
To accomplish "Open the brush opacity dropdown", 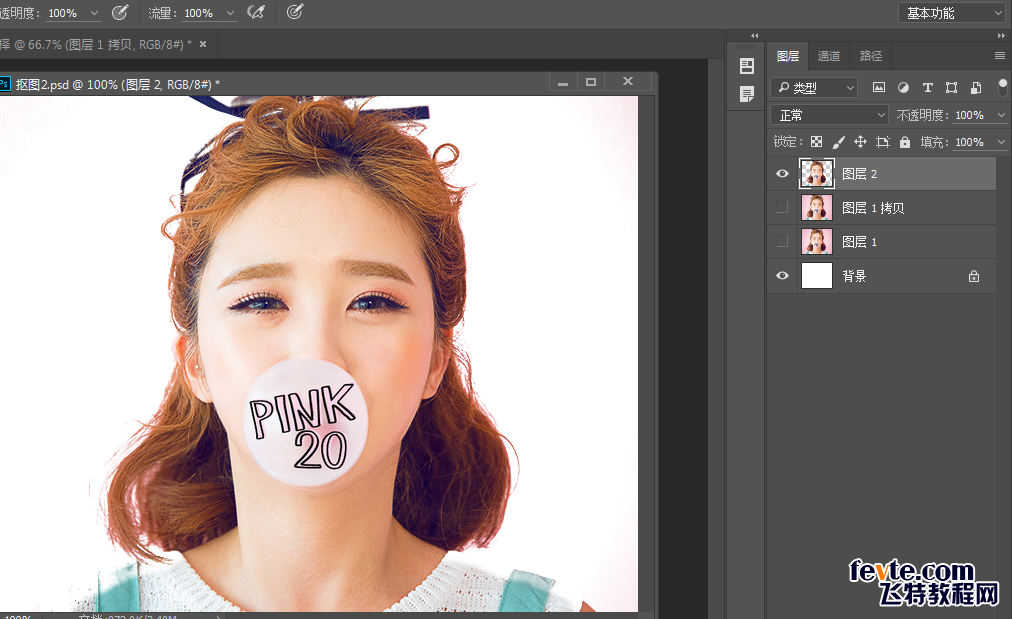I will pyautogui.click(x=94, y=13).
